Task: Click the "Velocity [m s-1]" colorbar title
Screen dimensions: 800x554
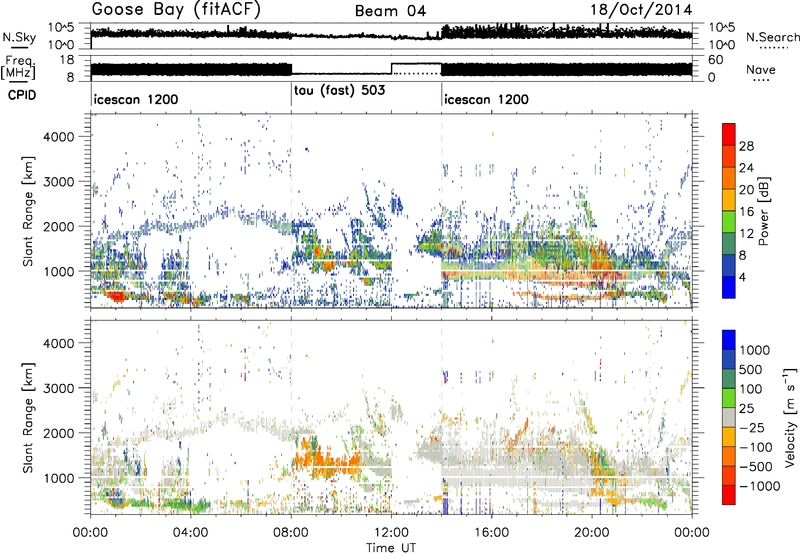Action: 790,417
